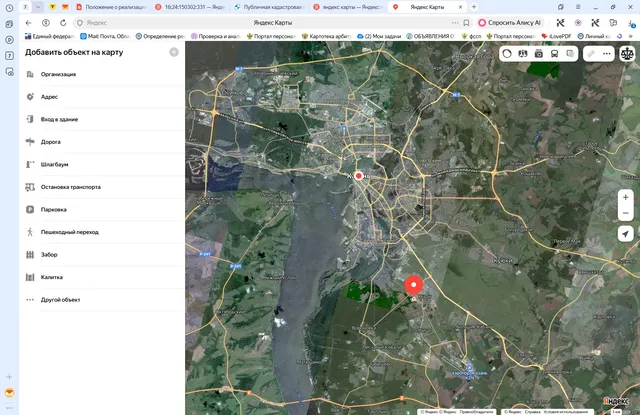Select 'Забор' list entry
640x415 pixels.
[102, 255]
